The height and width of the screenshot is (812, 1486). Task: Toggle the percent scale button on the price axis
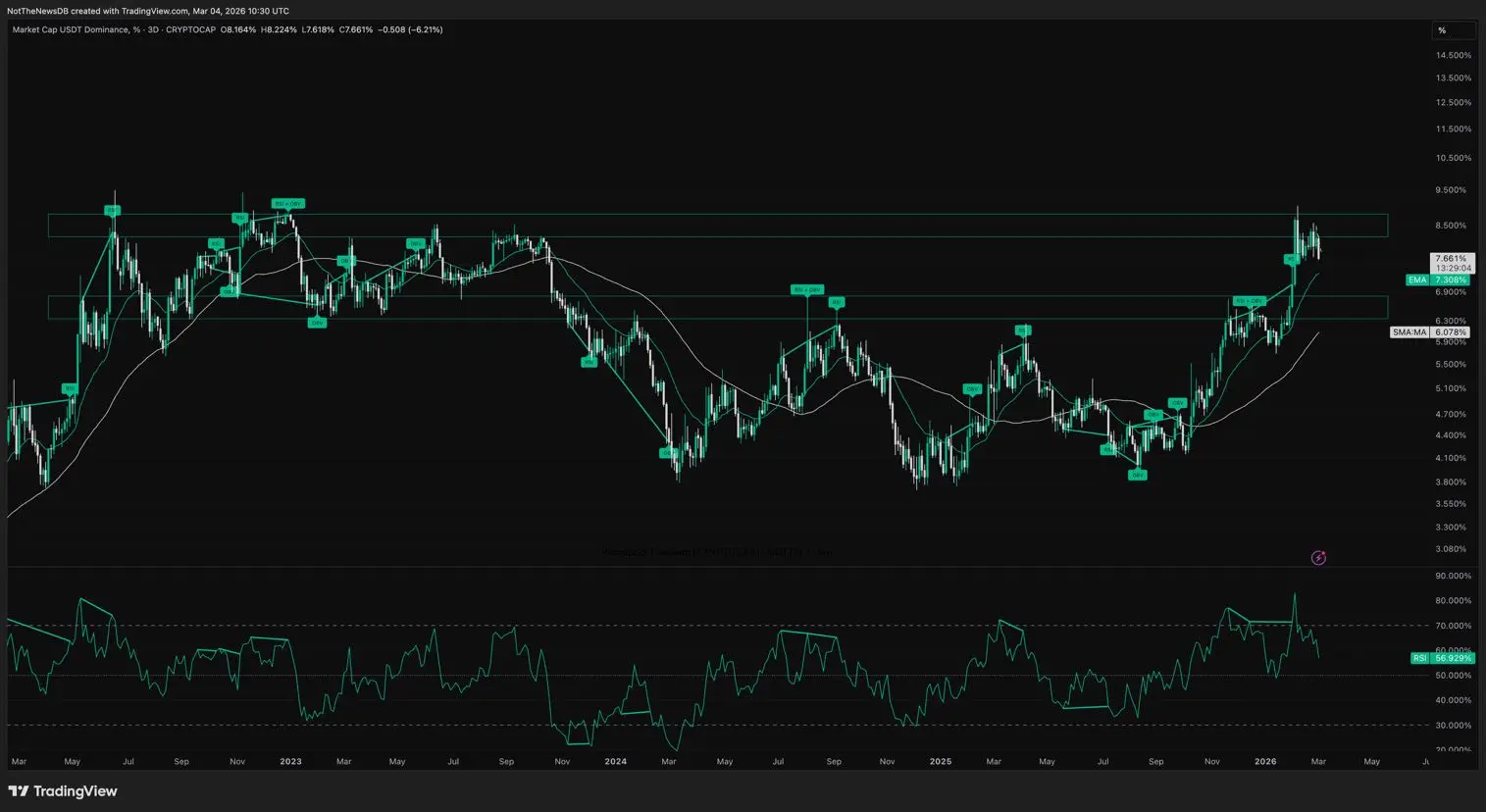(x=1442, y=30)
